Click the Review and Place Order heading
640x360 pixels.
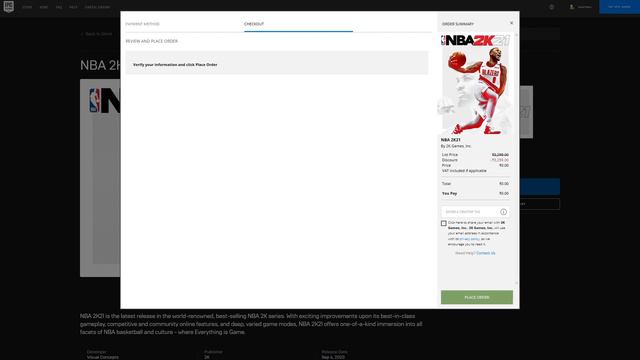(151, 41)
